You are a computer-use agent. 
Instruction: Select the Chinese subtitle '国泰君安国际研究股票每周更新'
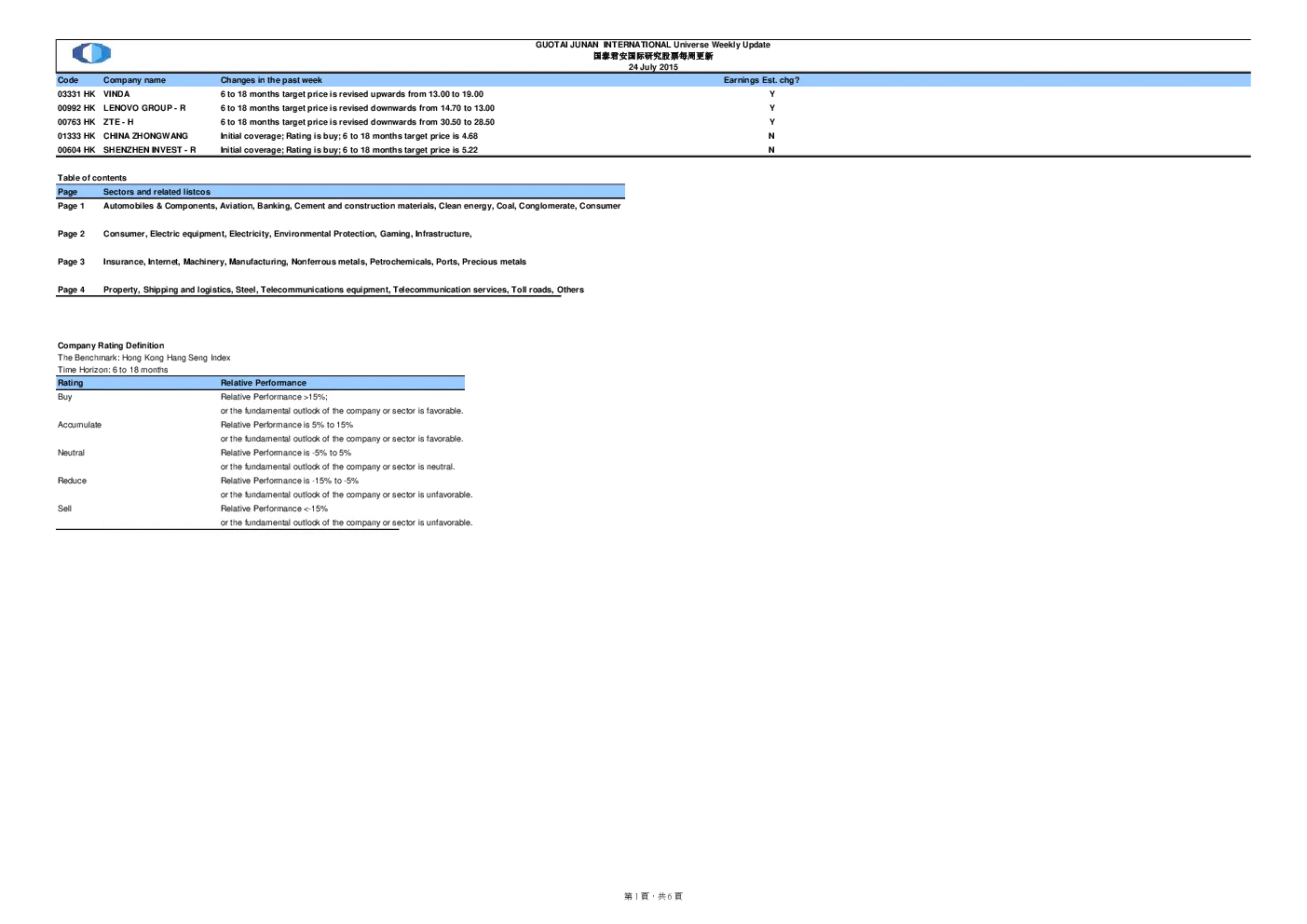click(x=653, y=56)
